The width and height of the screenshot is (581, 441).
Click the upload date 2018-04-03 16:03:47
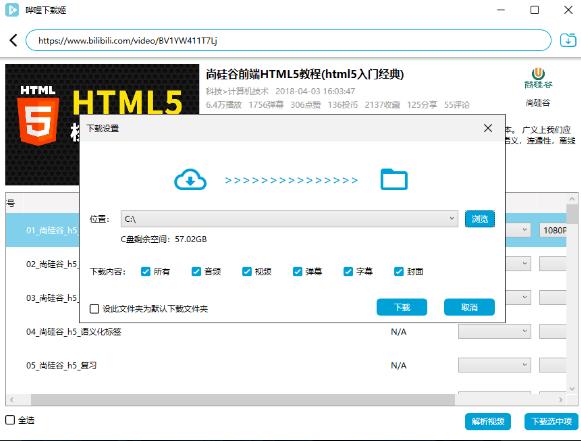(x=315, y=91)
